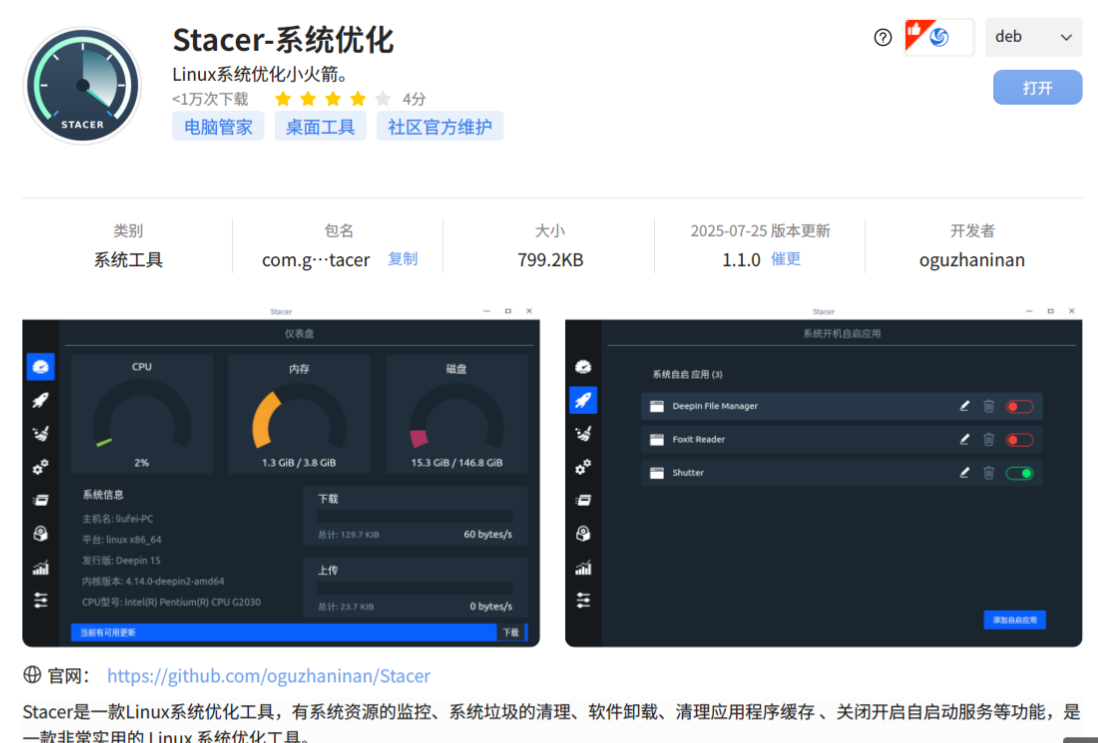Viewport: 1098px width, 743px height.
Task: Click the highlighted rocket icon in the 系统开机自启应用 screenshot
Action: [583, 400]
